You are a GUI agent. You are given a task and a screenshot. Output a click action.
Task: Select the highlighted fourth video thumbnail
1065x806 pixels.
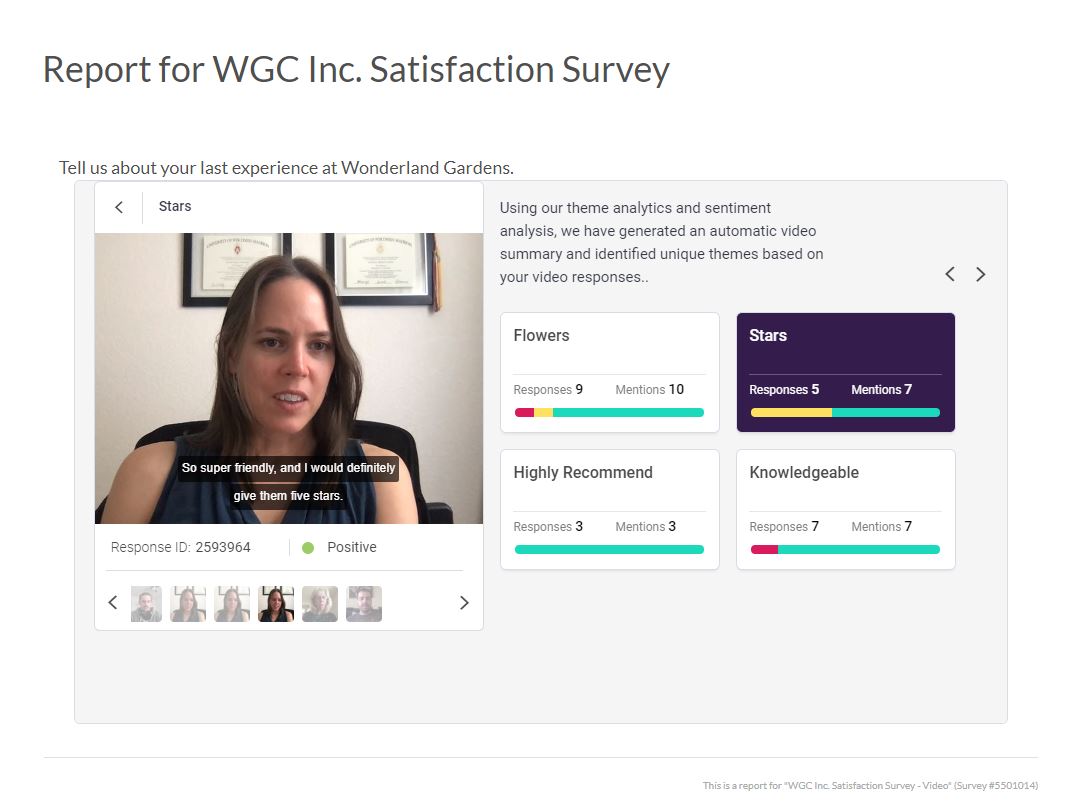point(276,604)
